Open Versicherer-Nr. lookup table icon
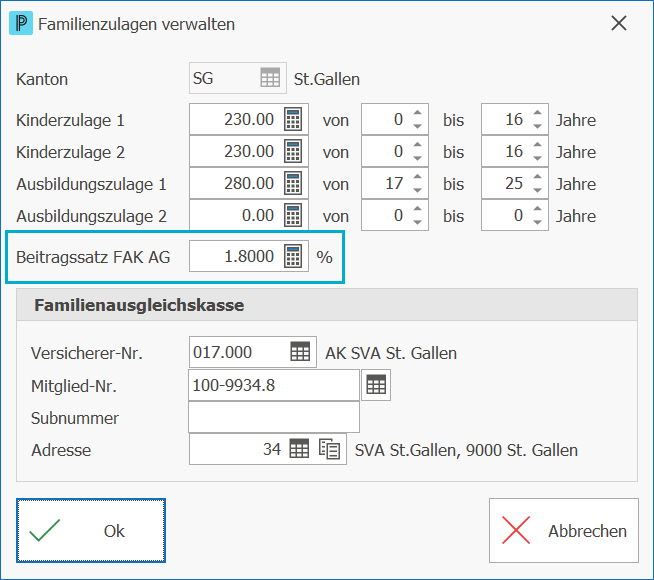The image size is (654, 580). coord(300,352)
